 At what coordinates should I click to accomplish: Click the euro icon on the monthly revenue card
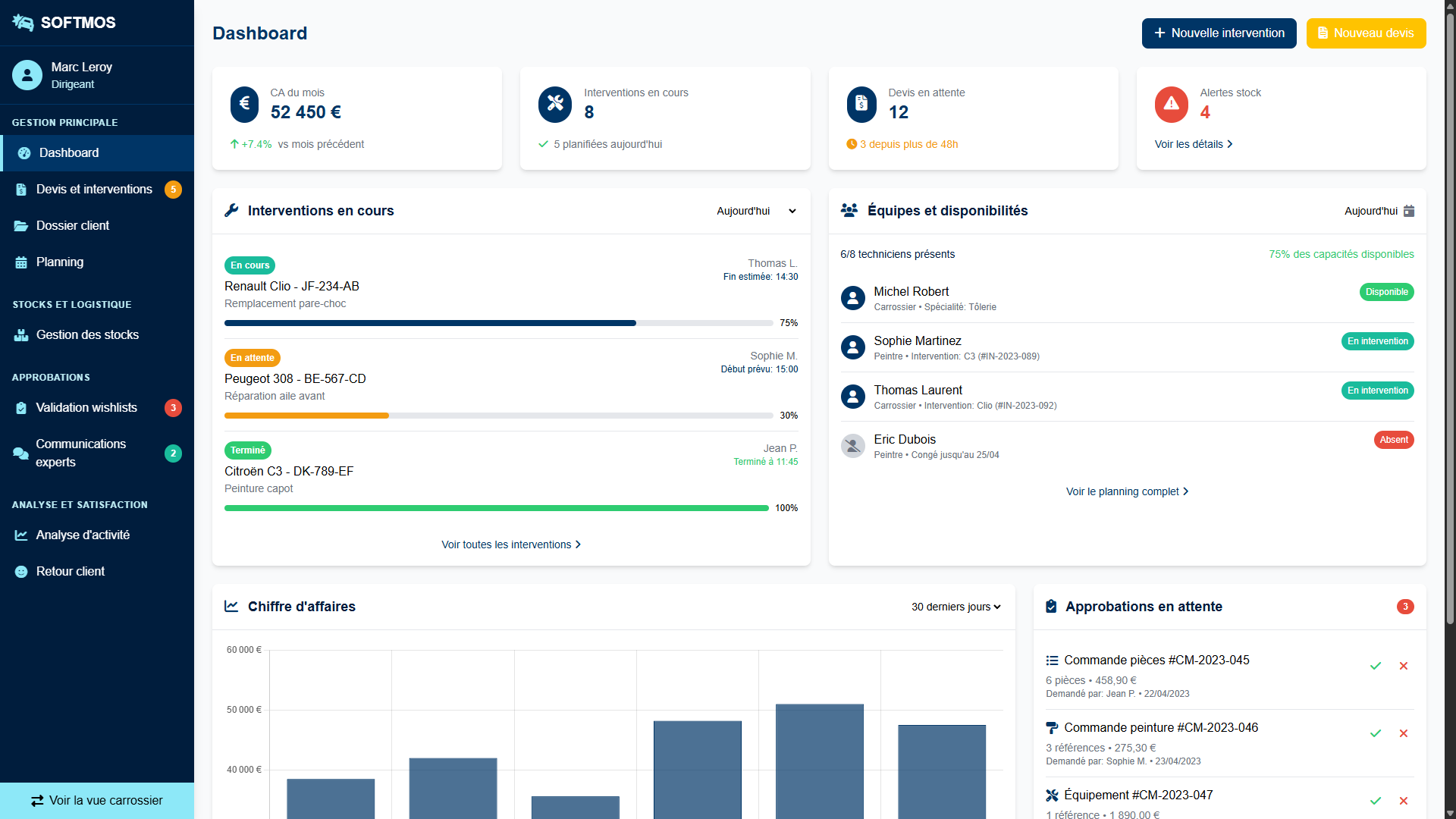244,104
